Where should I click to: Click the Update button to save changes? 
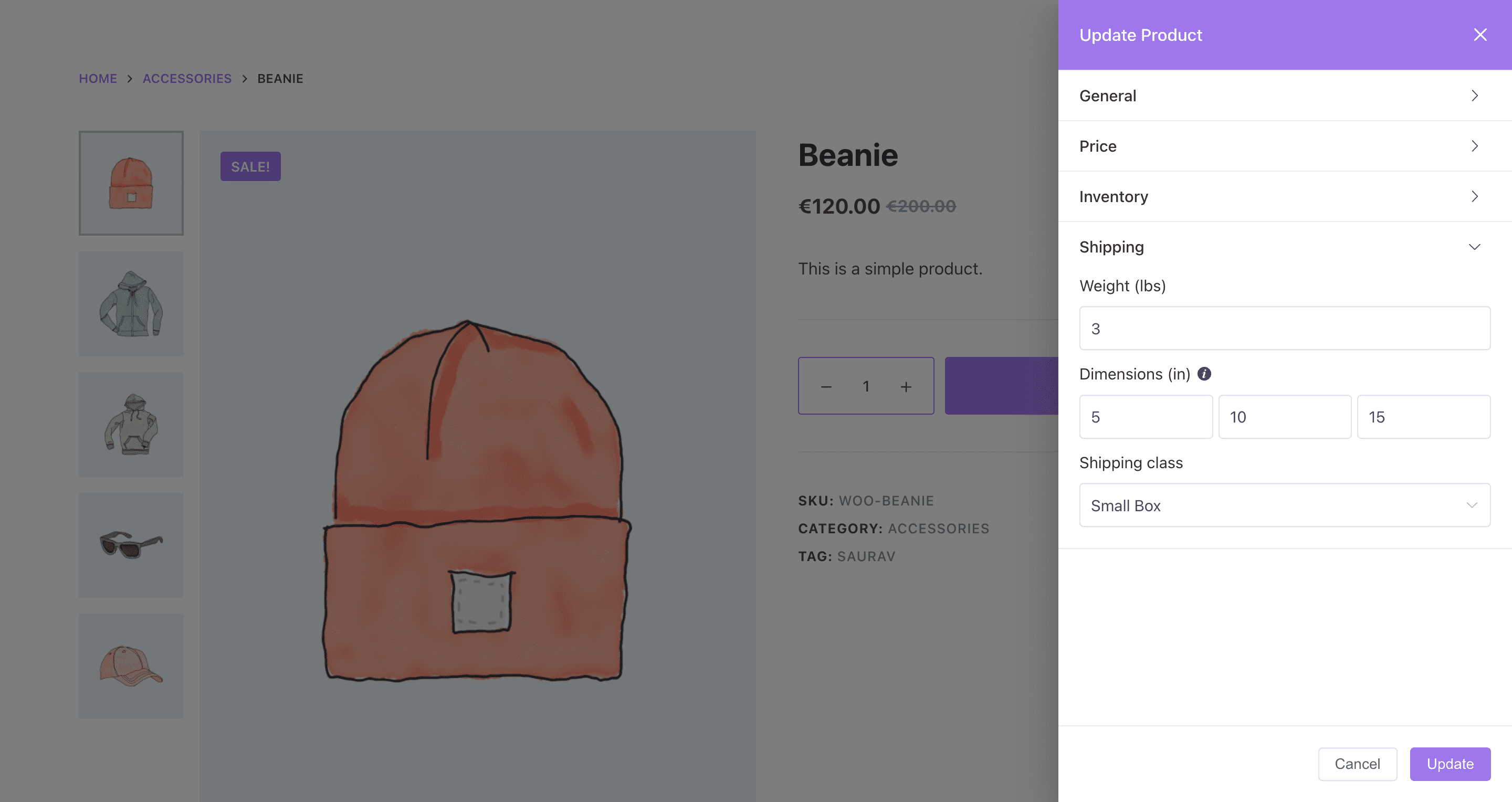[1450, 763]
